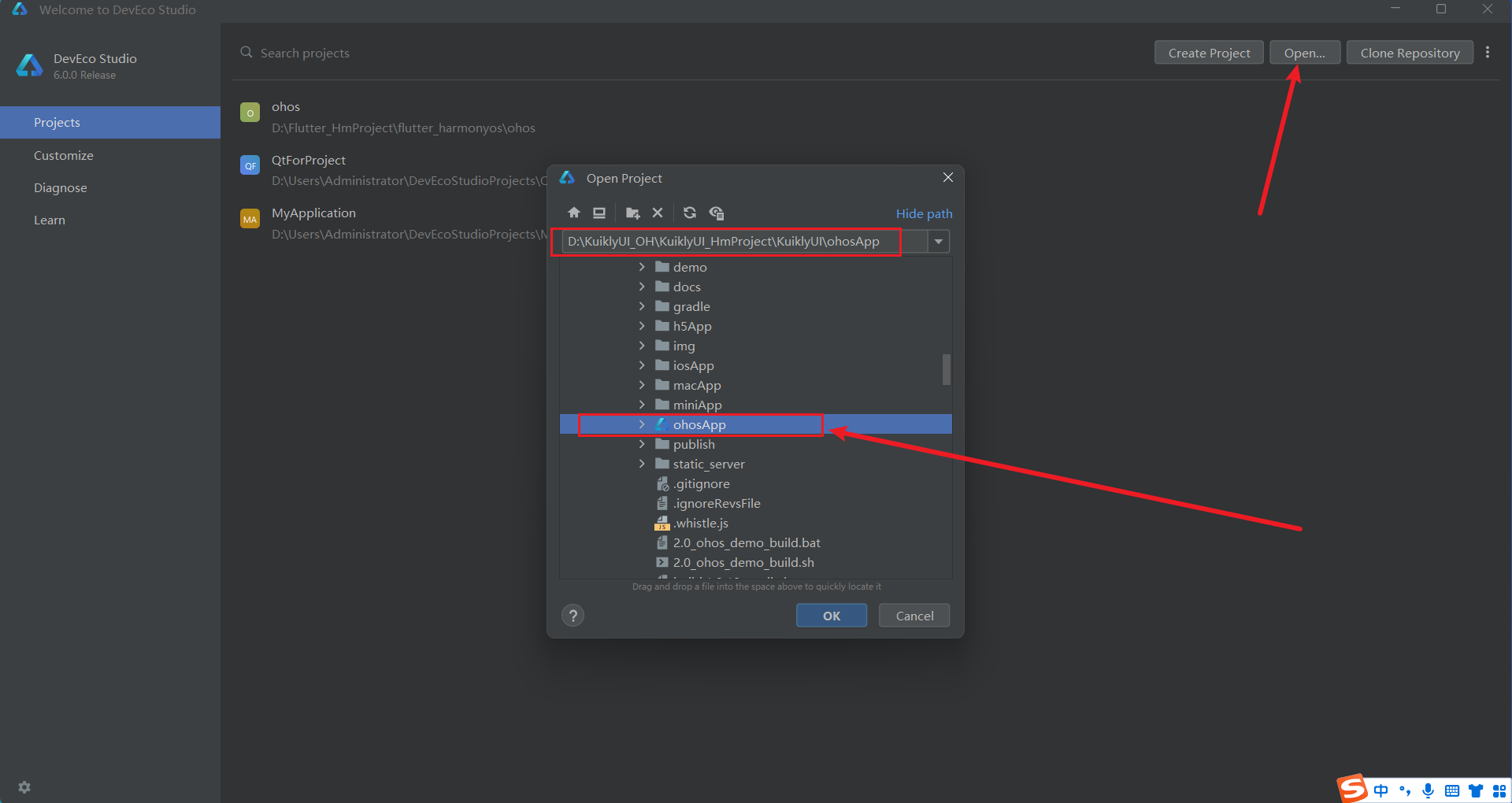
Task: Expand the macApp folder
Action: click(642, 385)
